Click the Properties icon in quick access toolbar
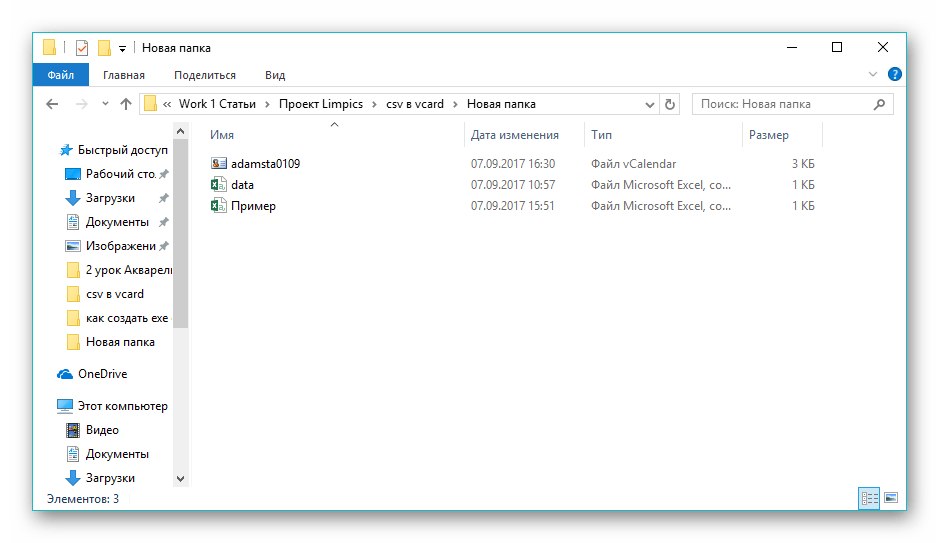The width and height of the screenshot is (939, 543). pyautogui.click(x=82, y=47)
